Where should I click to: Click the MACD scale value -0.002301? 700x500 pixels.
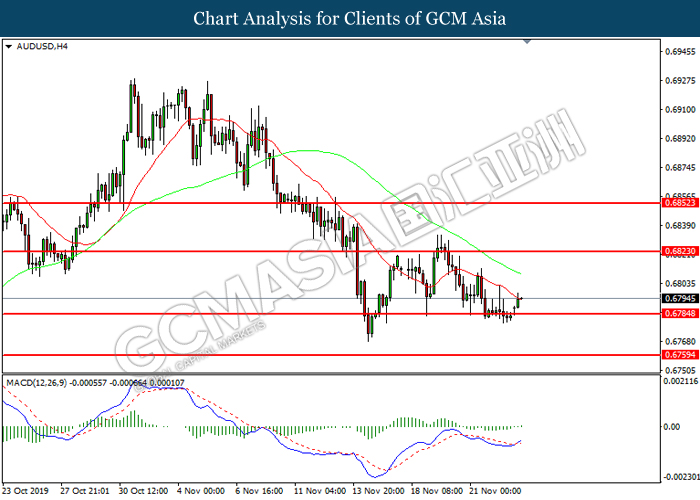pyautogui.click(x=681, y=477)
